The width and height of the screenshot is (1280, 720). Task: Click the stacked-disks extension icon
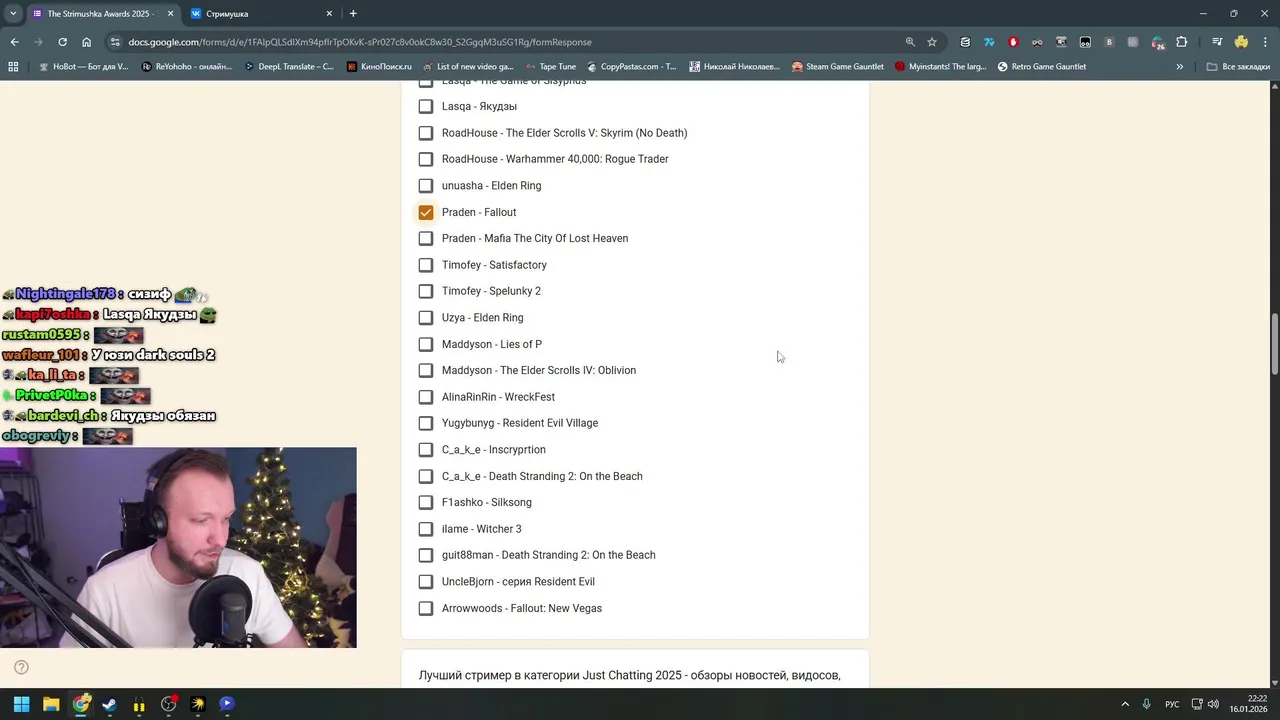click(965, 42)
